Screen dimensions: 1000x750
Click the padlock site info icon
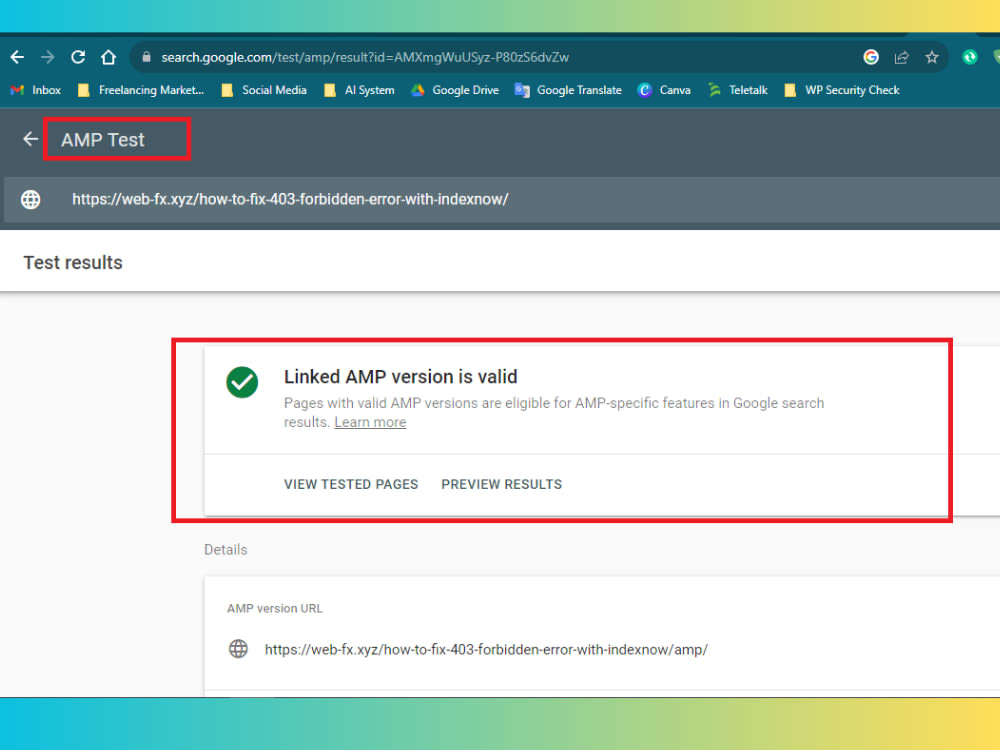[146, 57]
